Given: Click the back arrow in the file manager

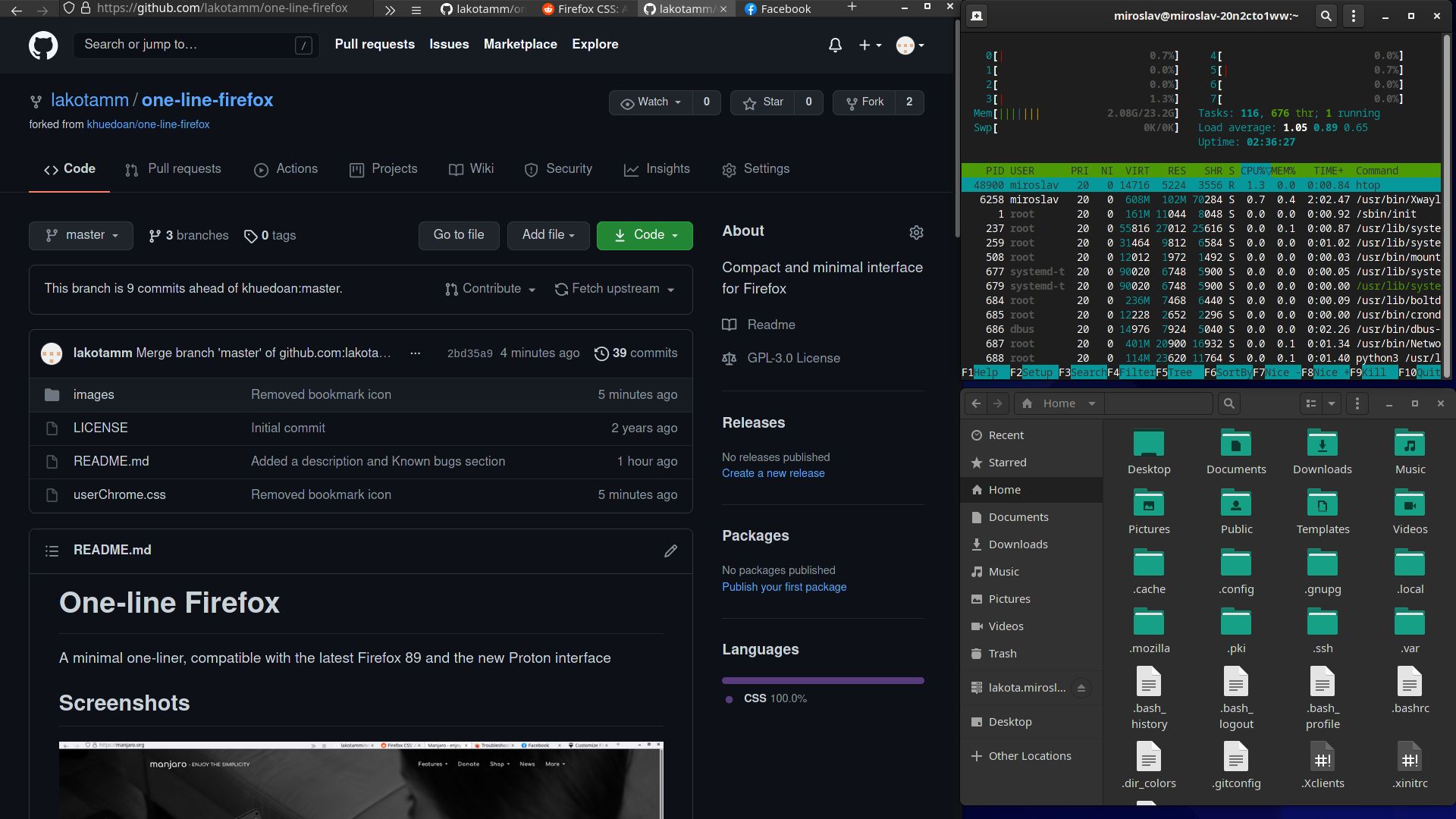Looking at the screenshot, I should tap(976, 403).
